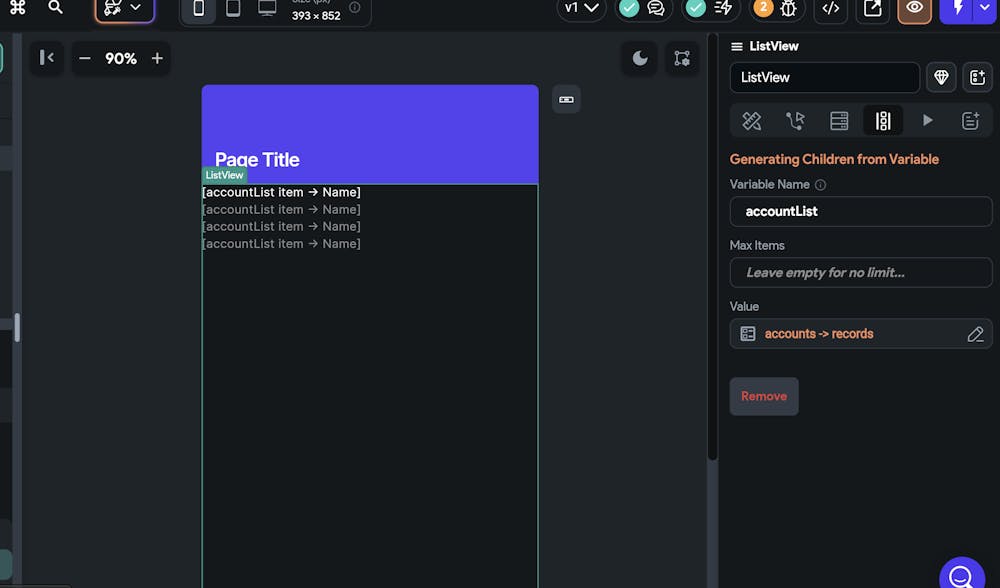Zoom out with the minus button
The image size is (1000, 588).
(84, 59)
